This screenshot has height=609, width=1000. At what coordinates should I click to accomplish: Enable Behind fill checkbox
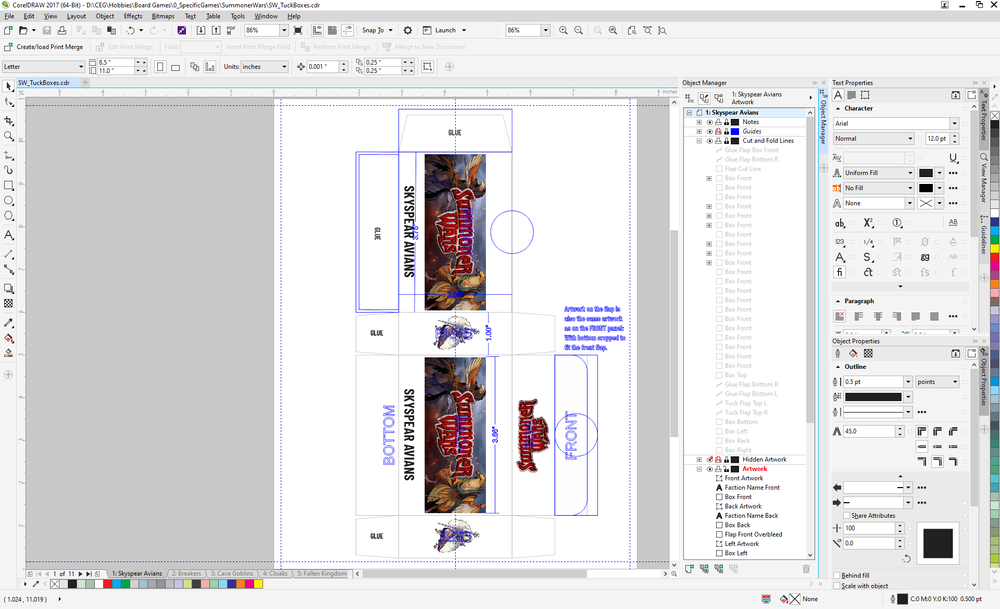click(x=837, y=575)
